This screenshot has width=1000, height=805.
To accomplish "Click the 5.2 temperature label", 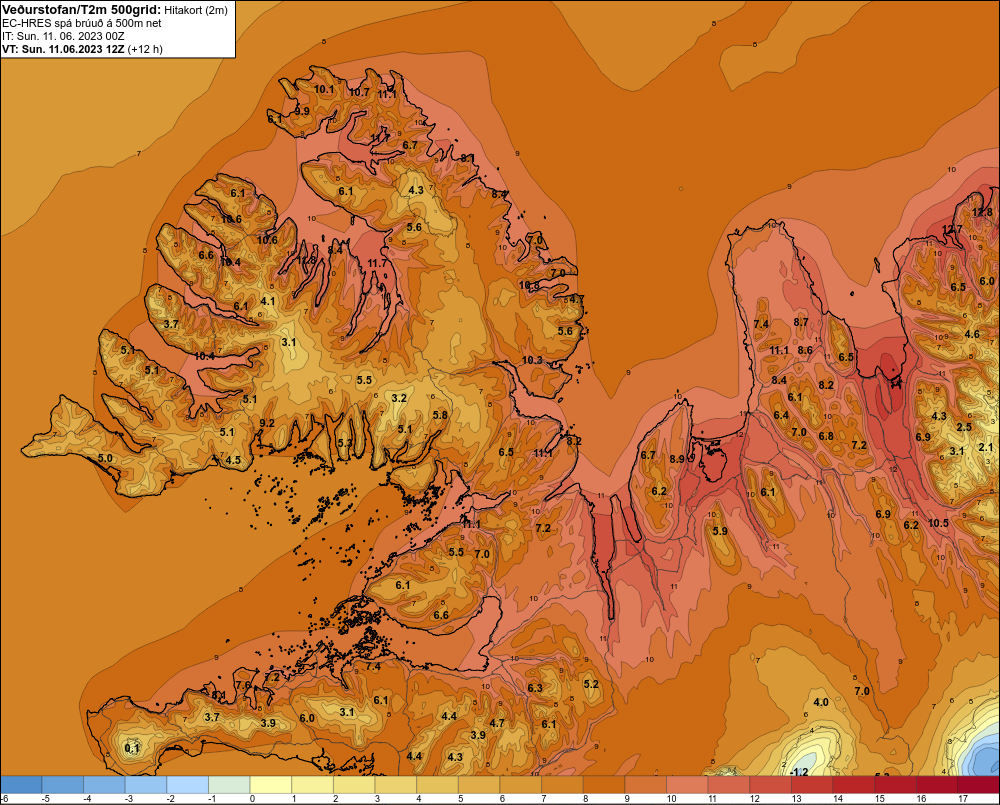I will (591, 684).
